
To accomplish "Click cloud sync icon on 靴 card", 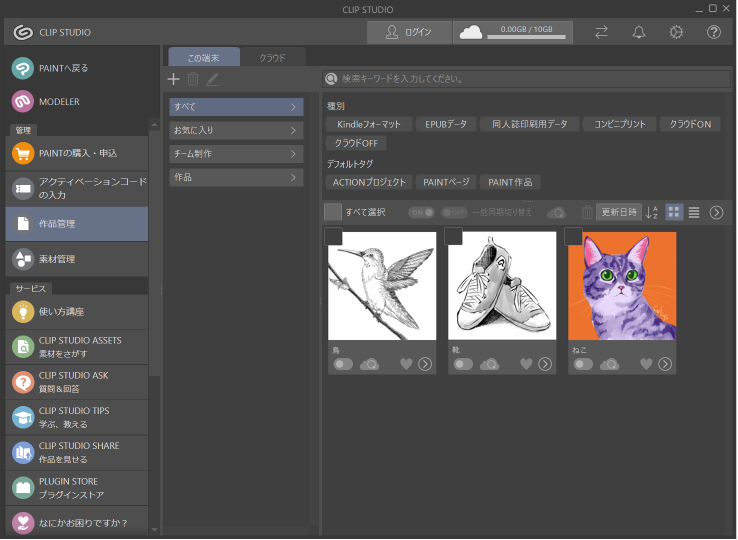I will click(x=489, y=364).
